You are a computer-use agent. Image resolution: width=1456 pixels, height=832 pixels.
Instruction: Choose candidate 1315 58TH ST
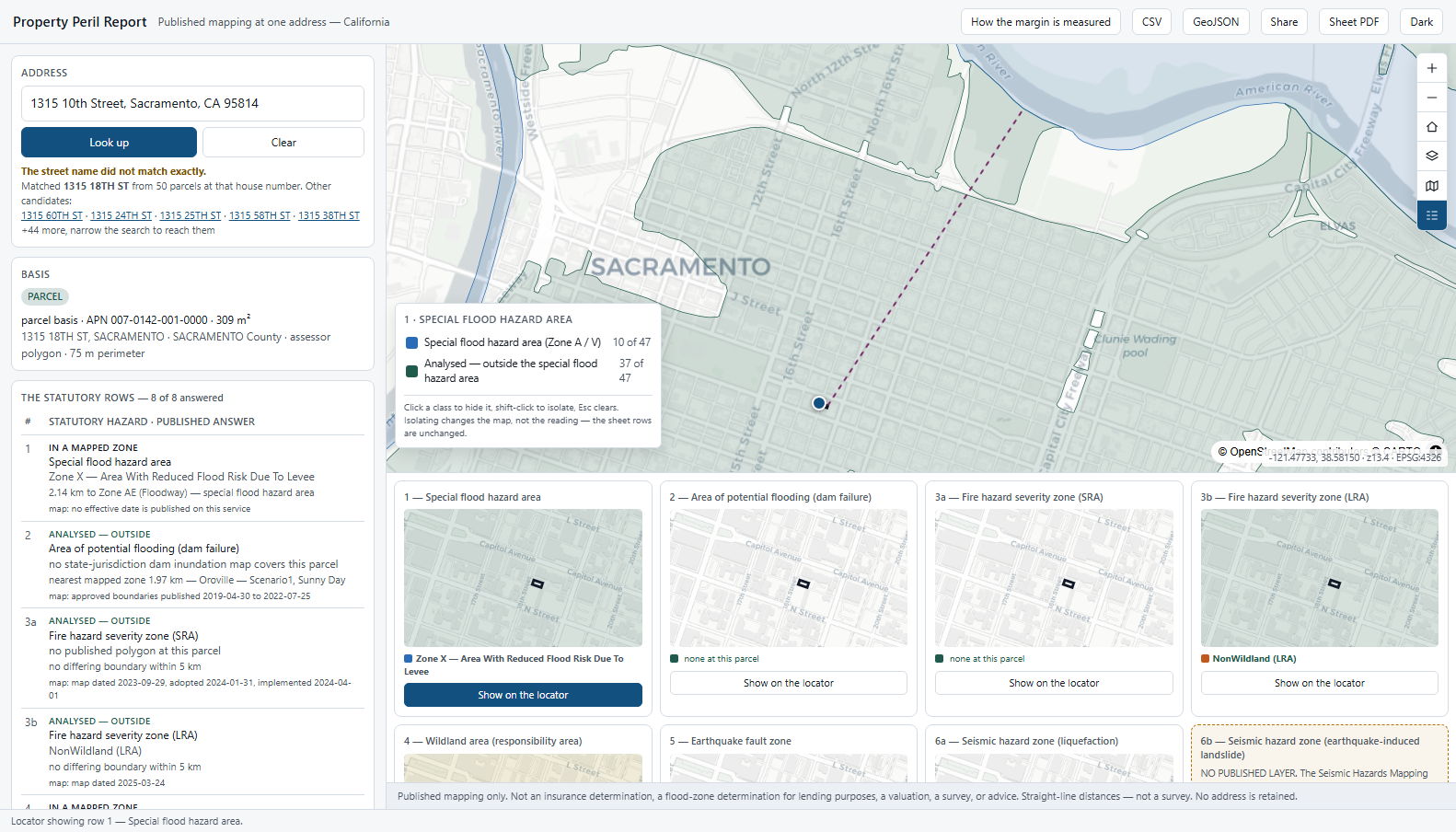pos(260,215)
